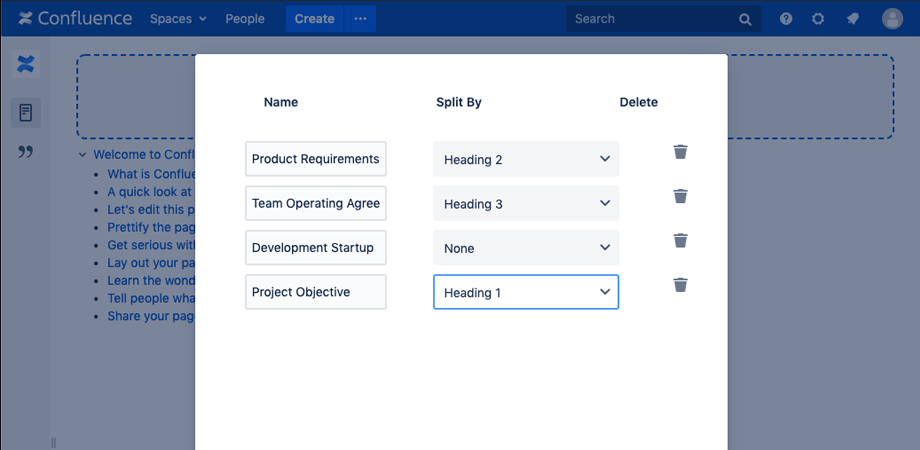Click the ellipsis button beside Create

point(360,19)
